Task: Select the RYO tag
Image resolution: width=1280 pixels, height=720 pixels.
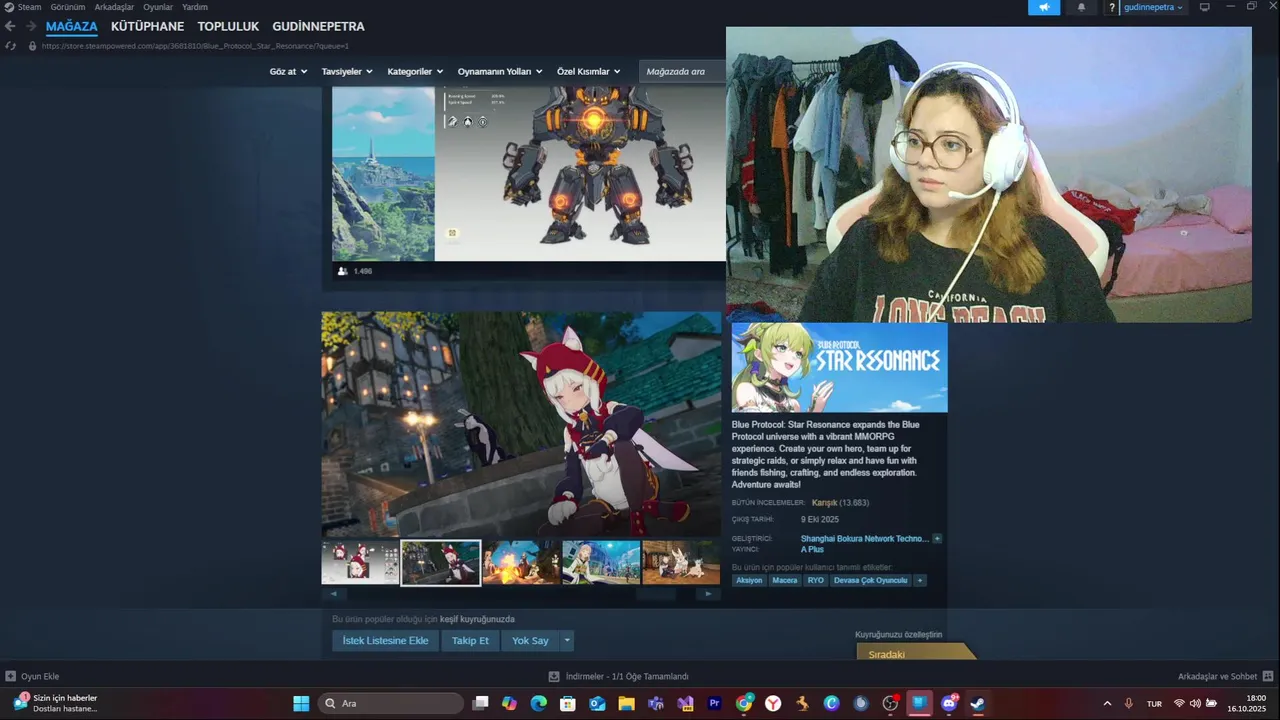Action: coord(816,580)
